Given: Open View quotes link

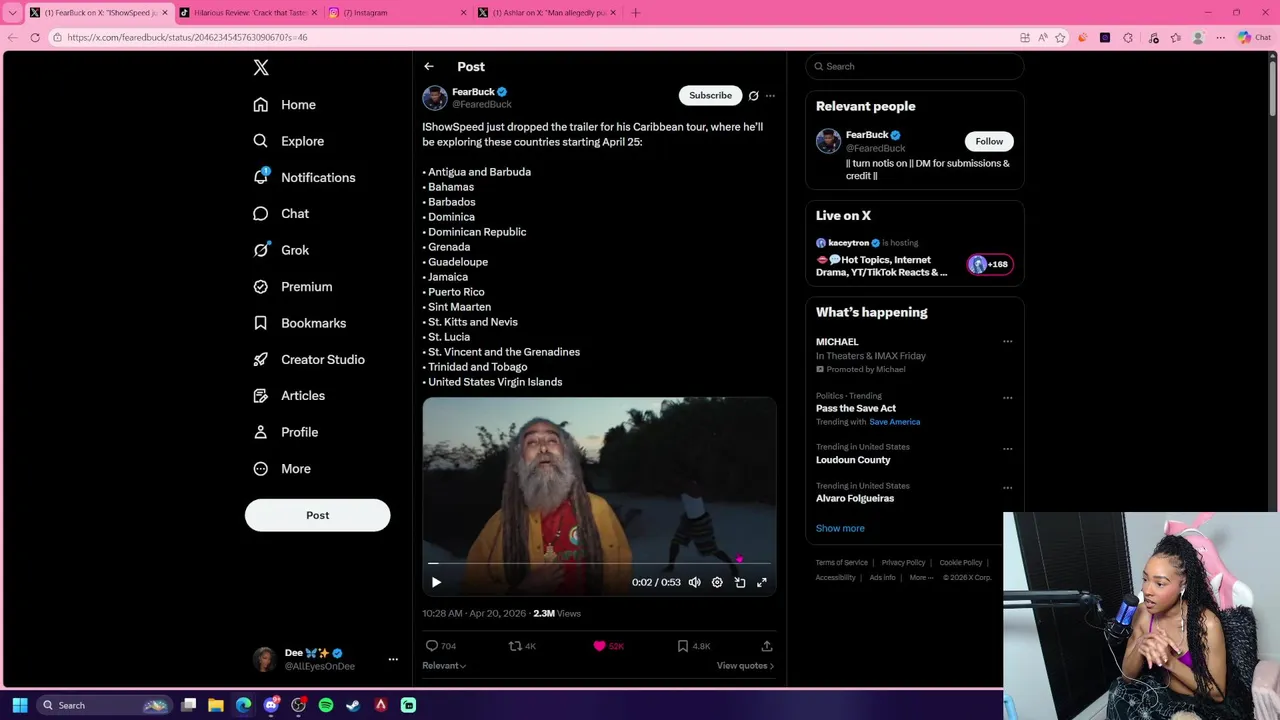Looking at the screenshot, I should [745, 666].
